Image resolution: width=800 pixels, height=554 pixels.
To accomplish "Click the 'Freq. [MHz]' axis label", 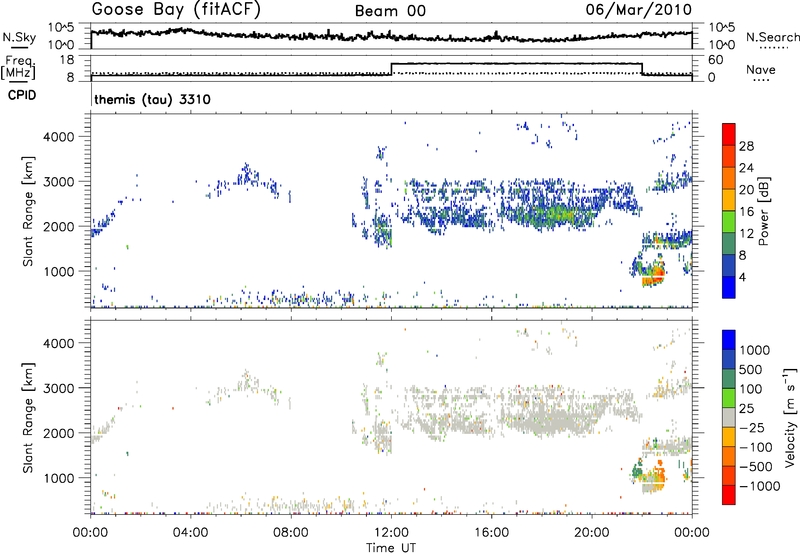I will [19, 67].
